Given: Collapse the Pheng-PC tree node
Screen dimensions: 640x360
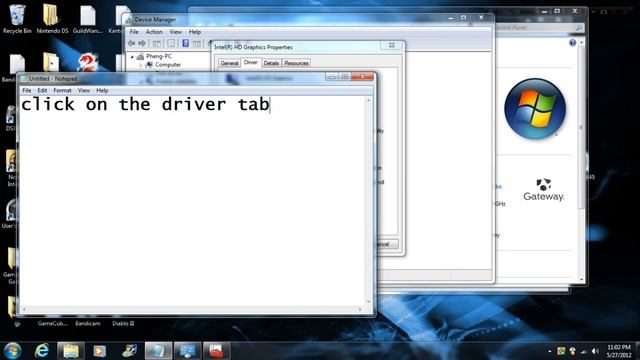Looking at the screenshot, I should point(132,57).
